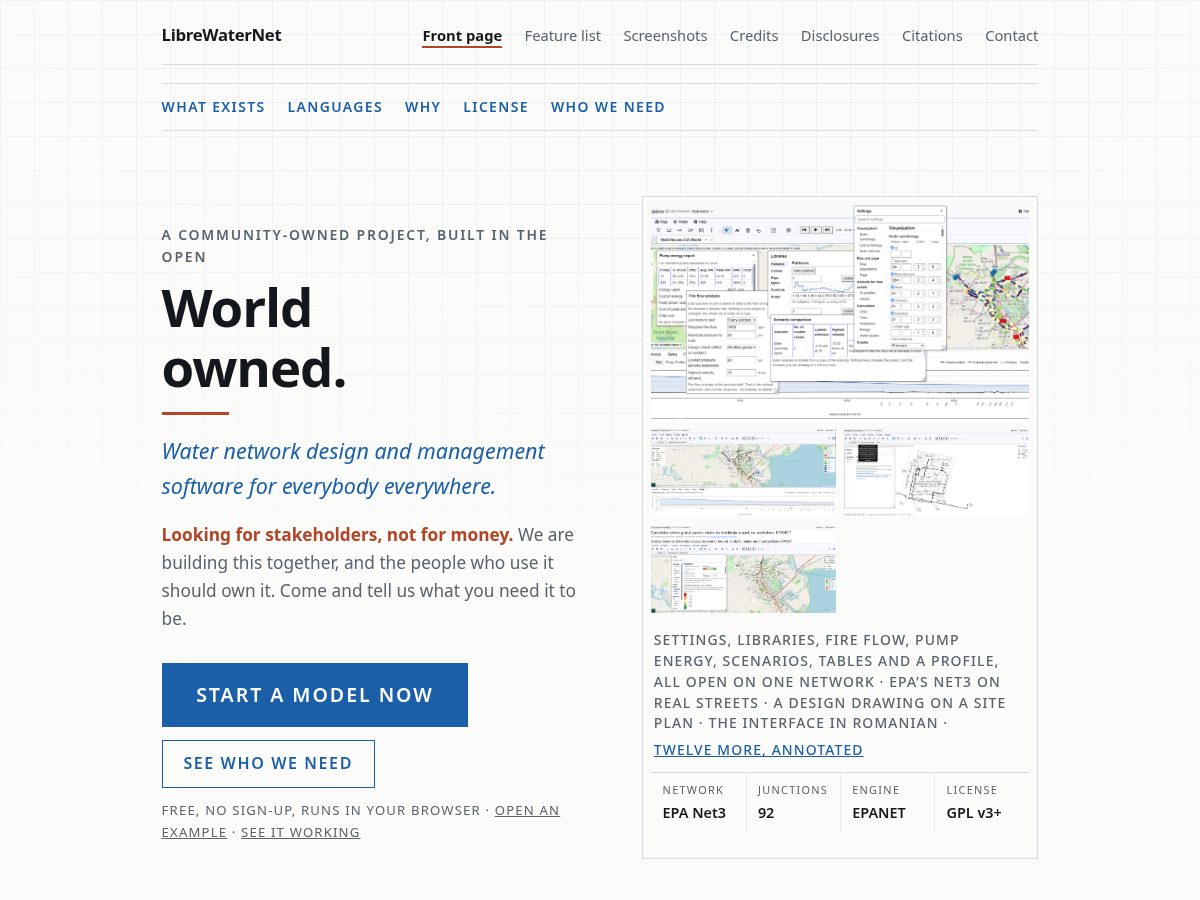
Task: Jump to the What Exists section
Action: point(213,107)
